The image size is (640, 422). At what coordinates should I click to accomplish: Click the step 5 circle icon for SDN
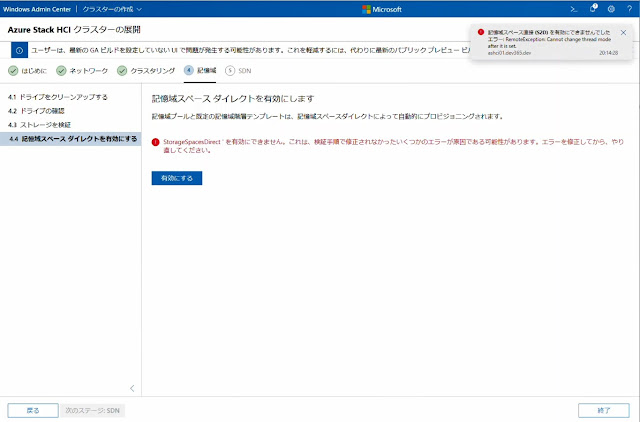pos(230,71)
